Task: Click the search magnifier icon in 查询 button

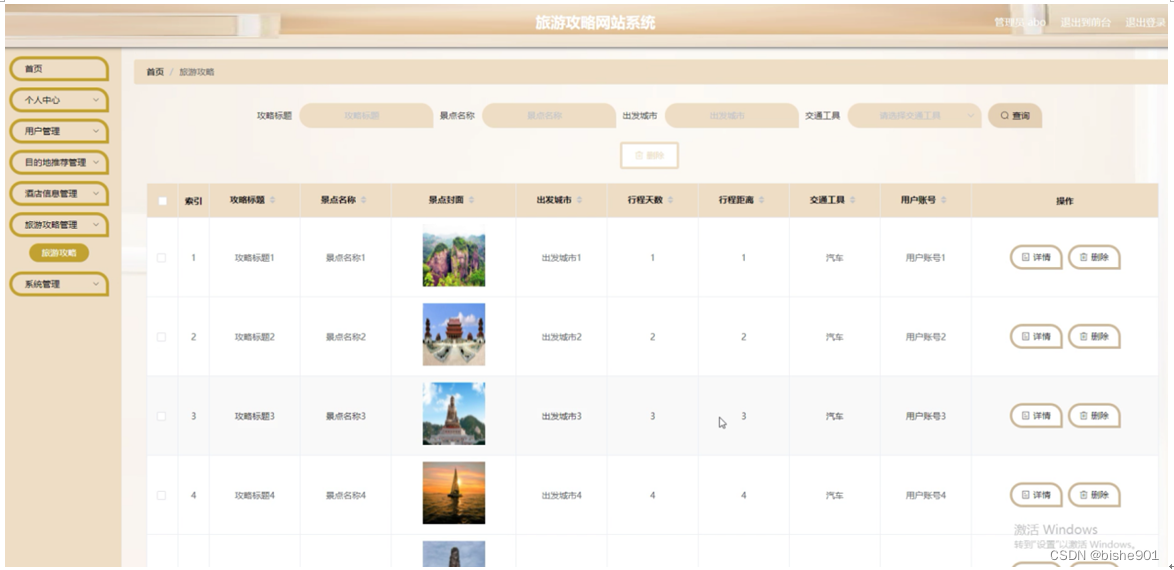Action: tap(1005, 116)
